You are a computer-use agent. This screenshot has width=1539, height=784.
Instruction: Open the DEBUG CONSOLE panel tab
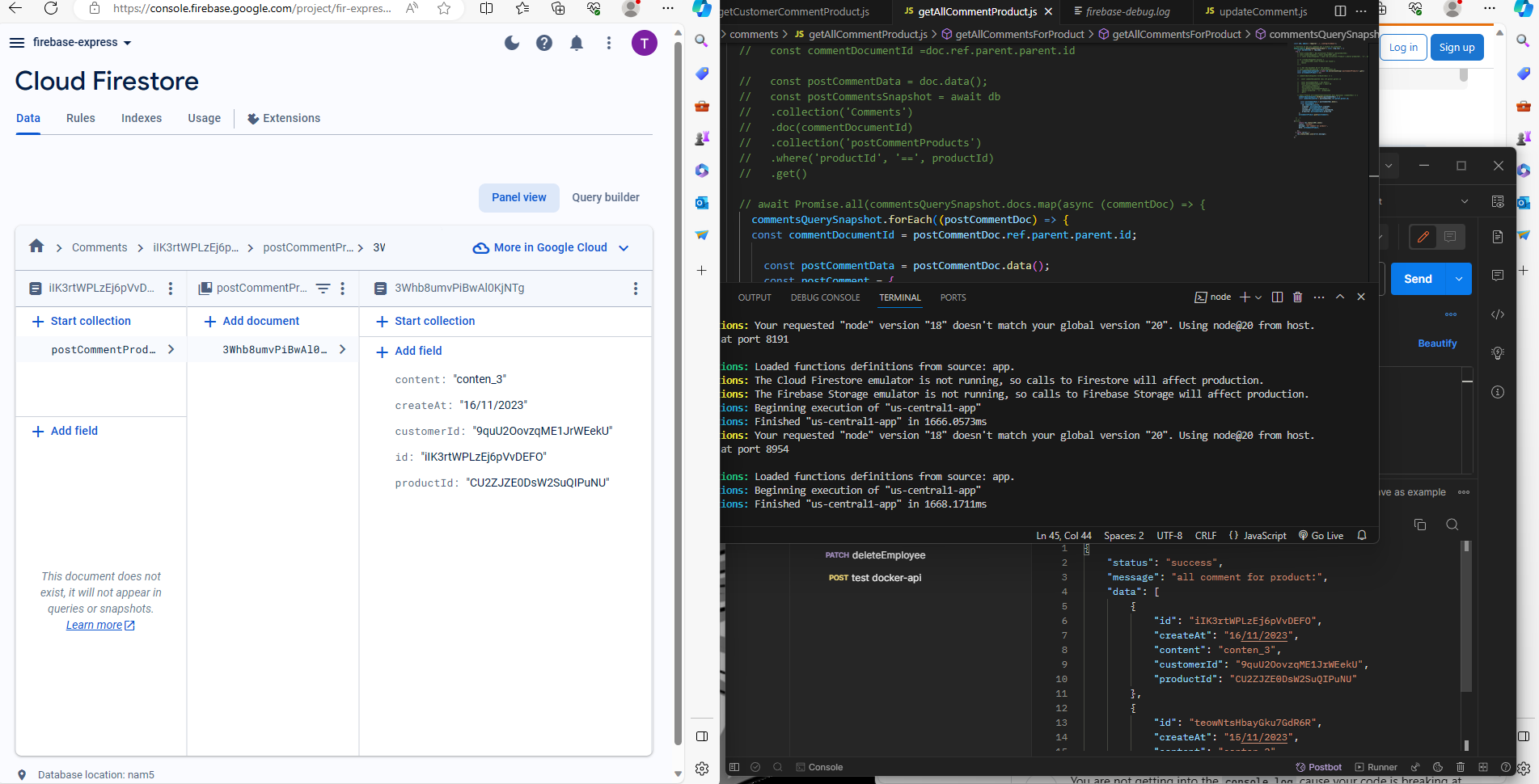(825, 297)
